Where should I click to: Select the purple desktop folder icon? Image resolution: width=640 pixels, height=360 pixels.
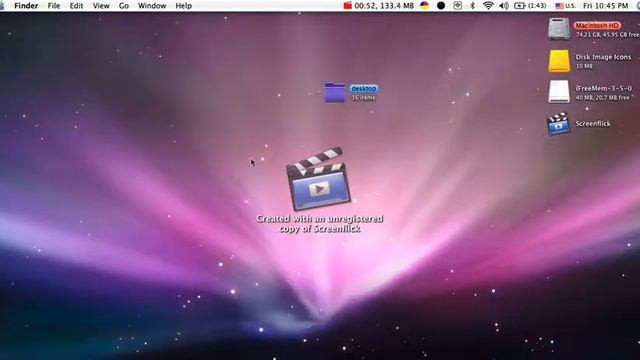point(335,92)
